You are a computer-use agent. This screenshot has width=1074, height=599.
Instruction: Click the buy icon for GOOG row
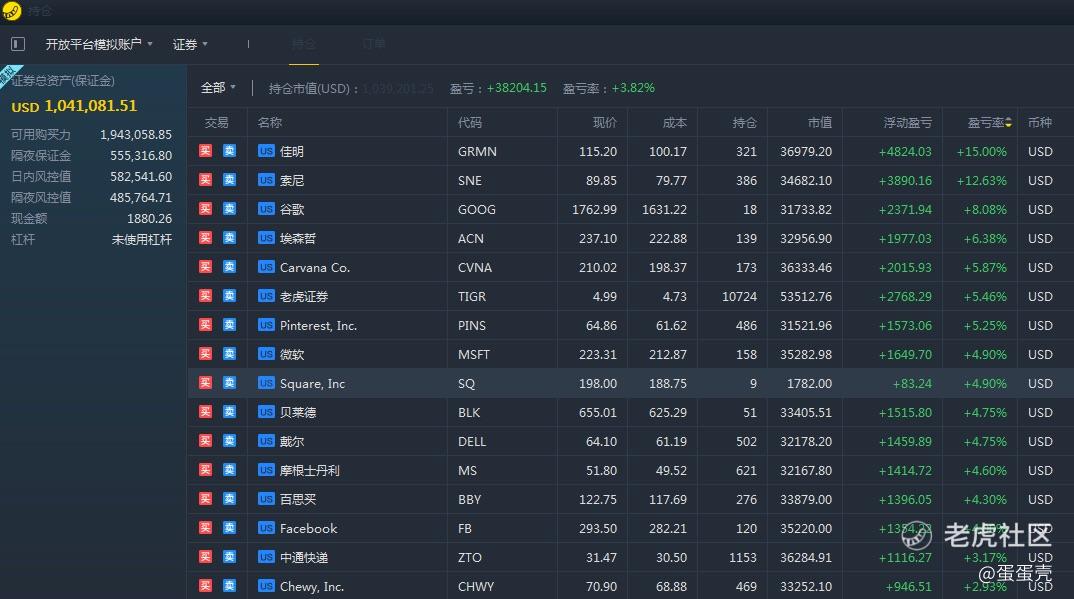[x=205, y=209]
